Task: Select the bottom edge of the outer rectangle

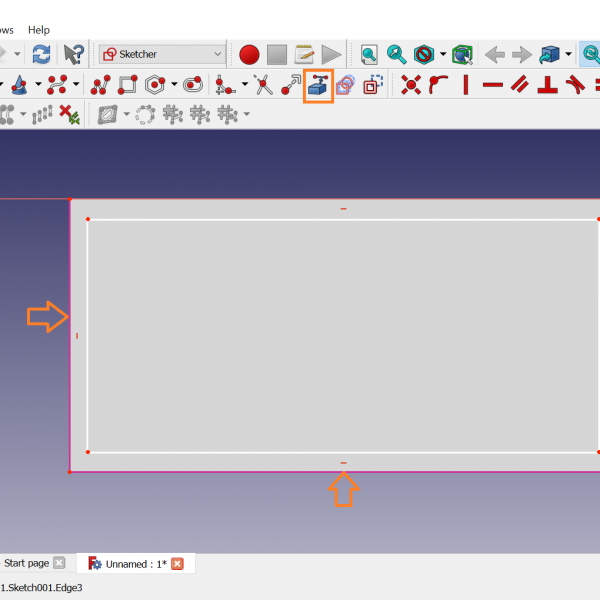Action: point(250,471)
